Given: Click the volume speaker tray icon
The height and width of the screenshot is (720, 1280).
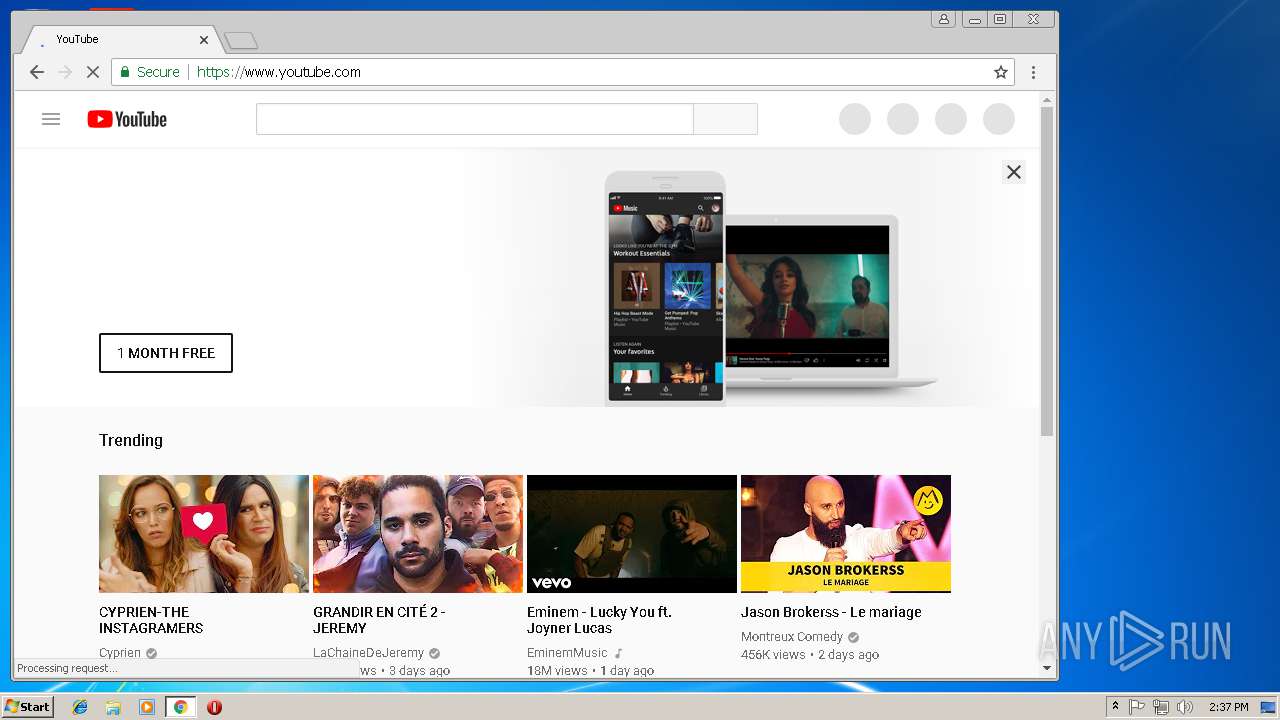Looking at the screenshot, I should point(1185,707).
